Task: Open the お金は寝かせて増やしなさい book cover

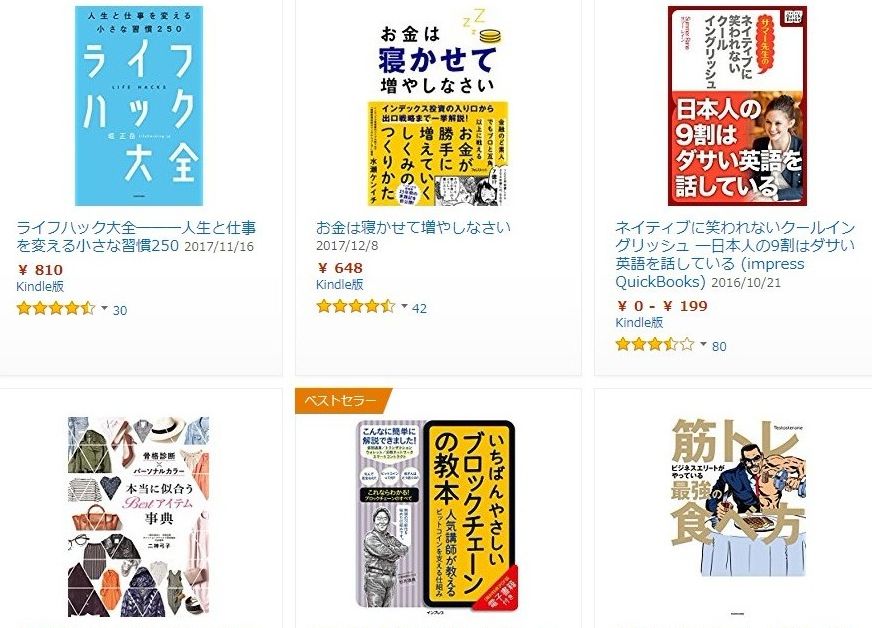Action: (x=438, y=106)
